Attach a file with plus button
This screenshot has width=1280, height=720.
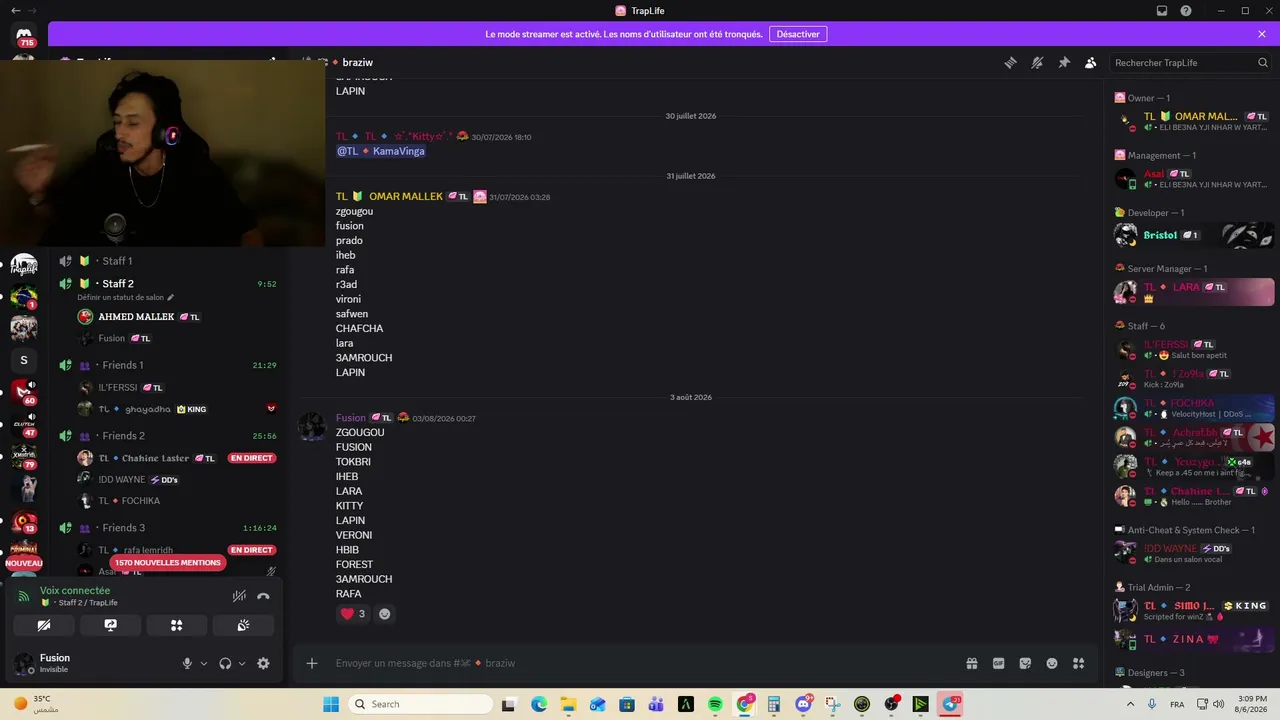pyautogui.click(x=312, y=663)
